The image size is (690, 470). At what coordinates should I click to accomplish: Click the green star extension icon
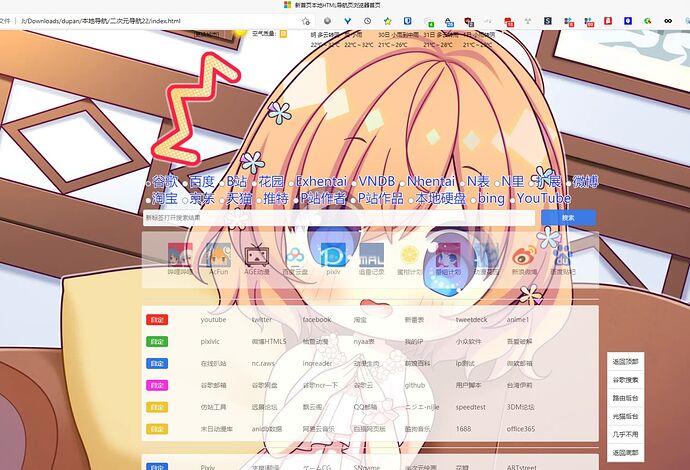click(387, 21)
